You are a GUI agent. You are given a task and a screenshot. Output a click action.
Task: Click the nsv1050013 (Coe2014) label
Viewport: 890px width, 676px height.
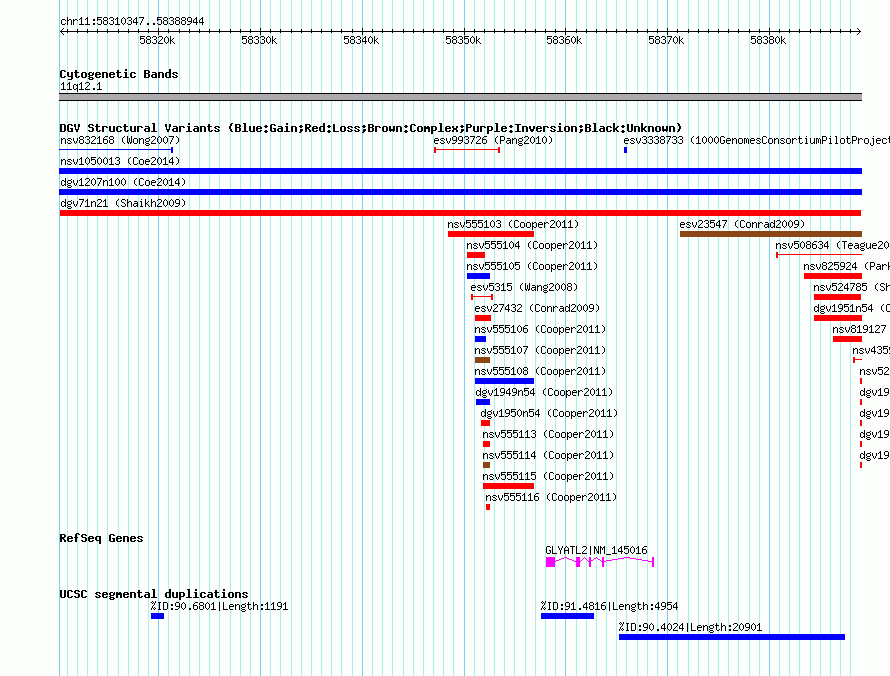[123, 161]
